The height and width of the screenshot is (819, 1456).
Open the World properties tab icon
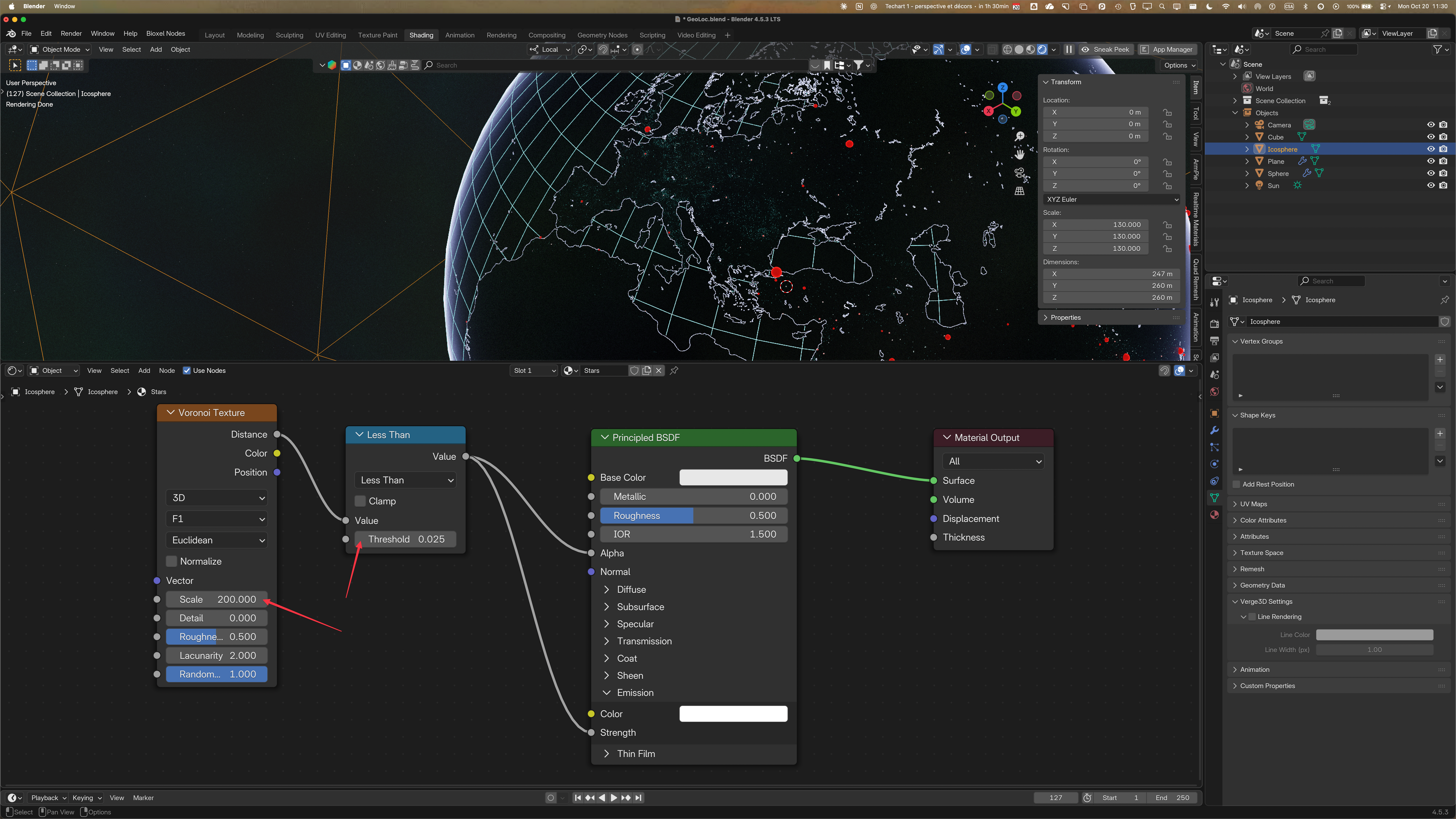pos(1215,392)
